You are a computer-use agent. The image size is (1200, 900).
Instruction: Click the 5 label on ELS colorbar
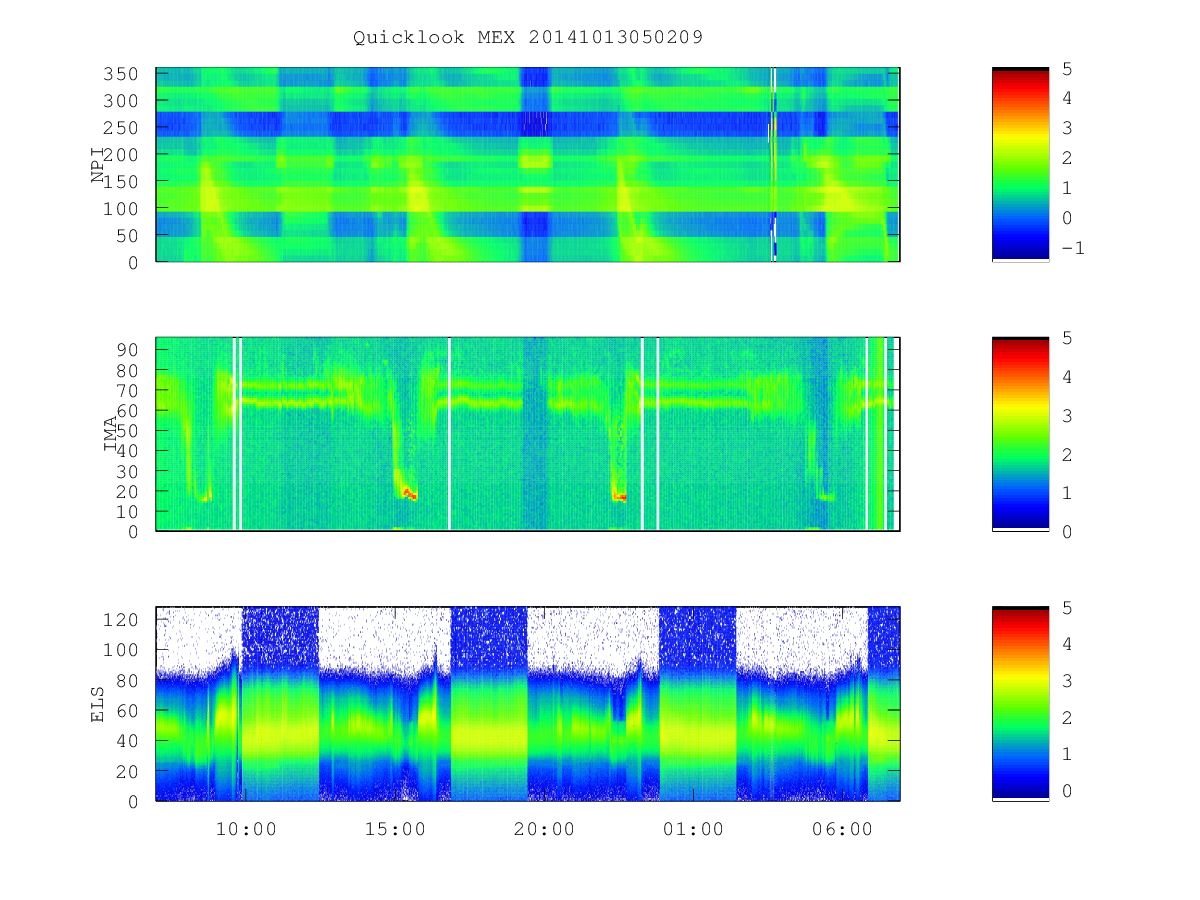coord(1066,608)
